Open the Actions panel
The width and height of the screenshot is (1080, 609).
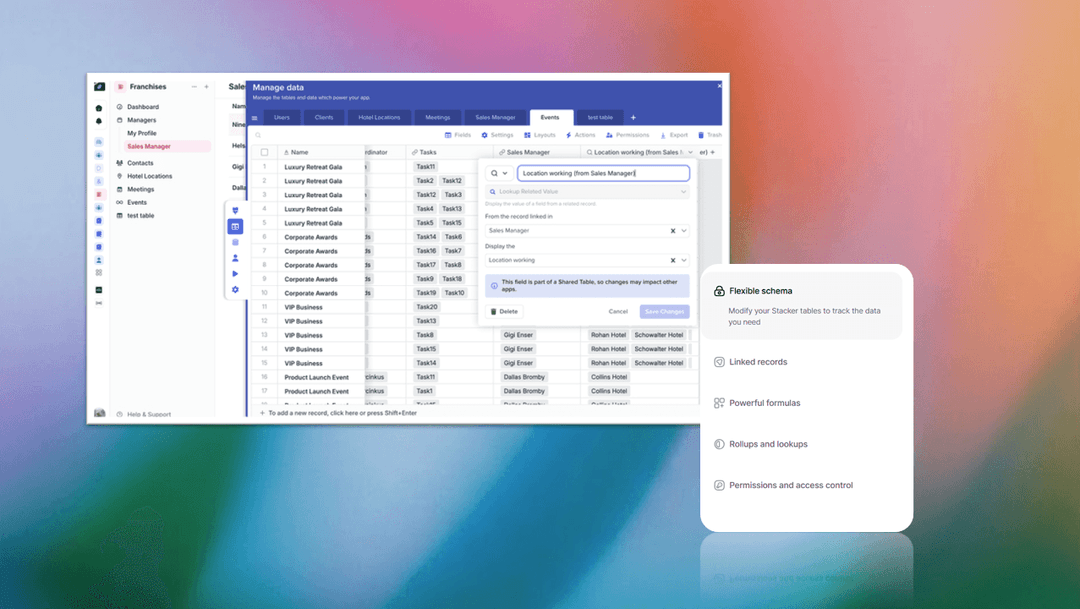[x=587, y=134]
